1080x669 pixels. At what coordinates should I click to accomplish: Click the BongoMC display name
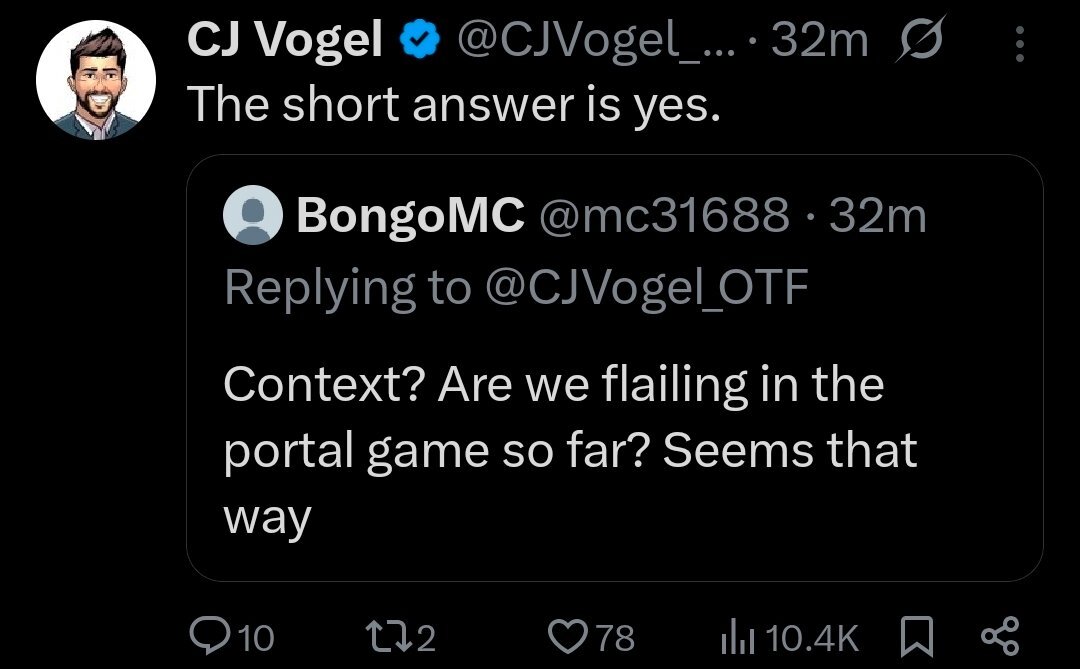410,216
